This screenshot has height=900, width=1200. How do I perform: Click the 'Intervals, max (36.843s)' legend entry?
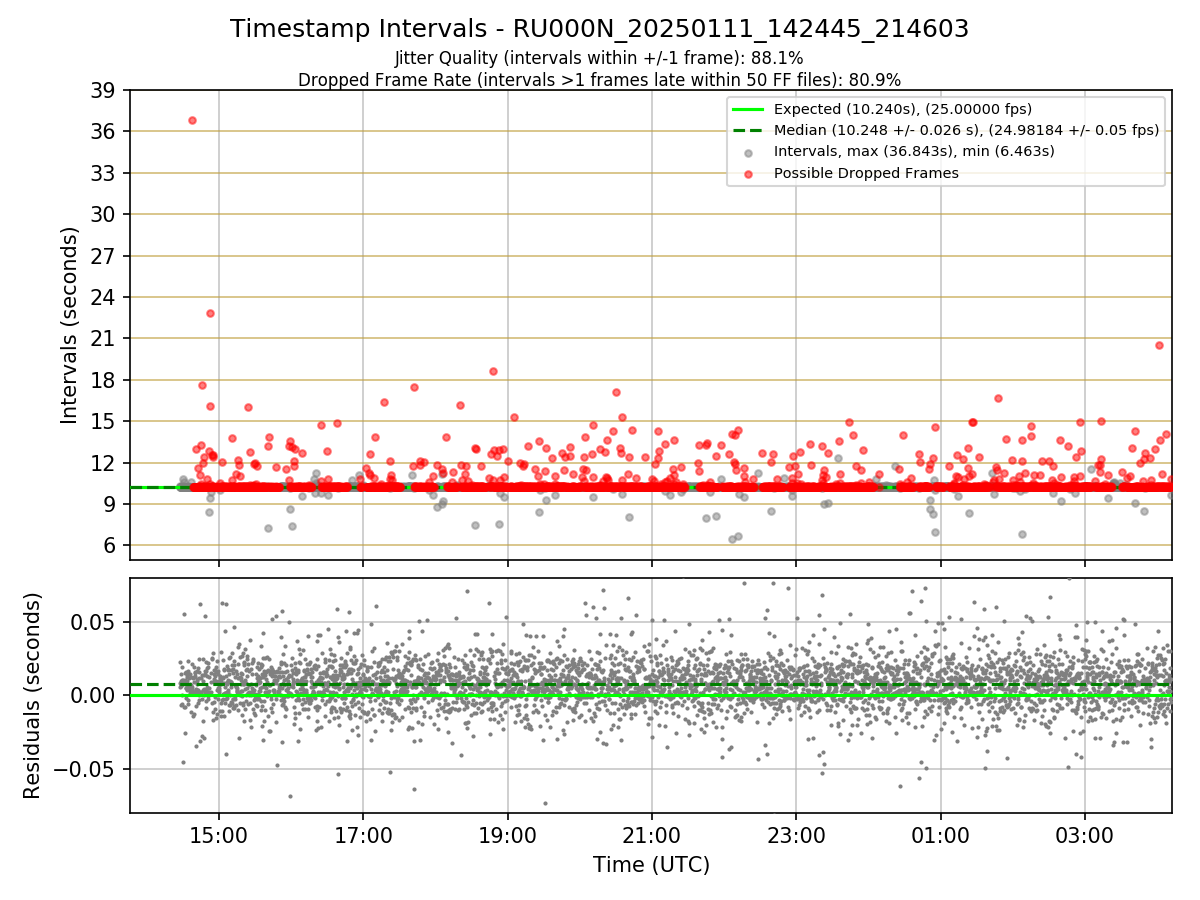click(x=914, y=151)
